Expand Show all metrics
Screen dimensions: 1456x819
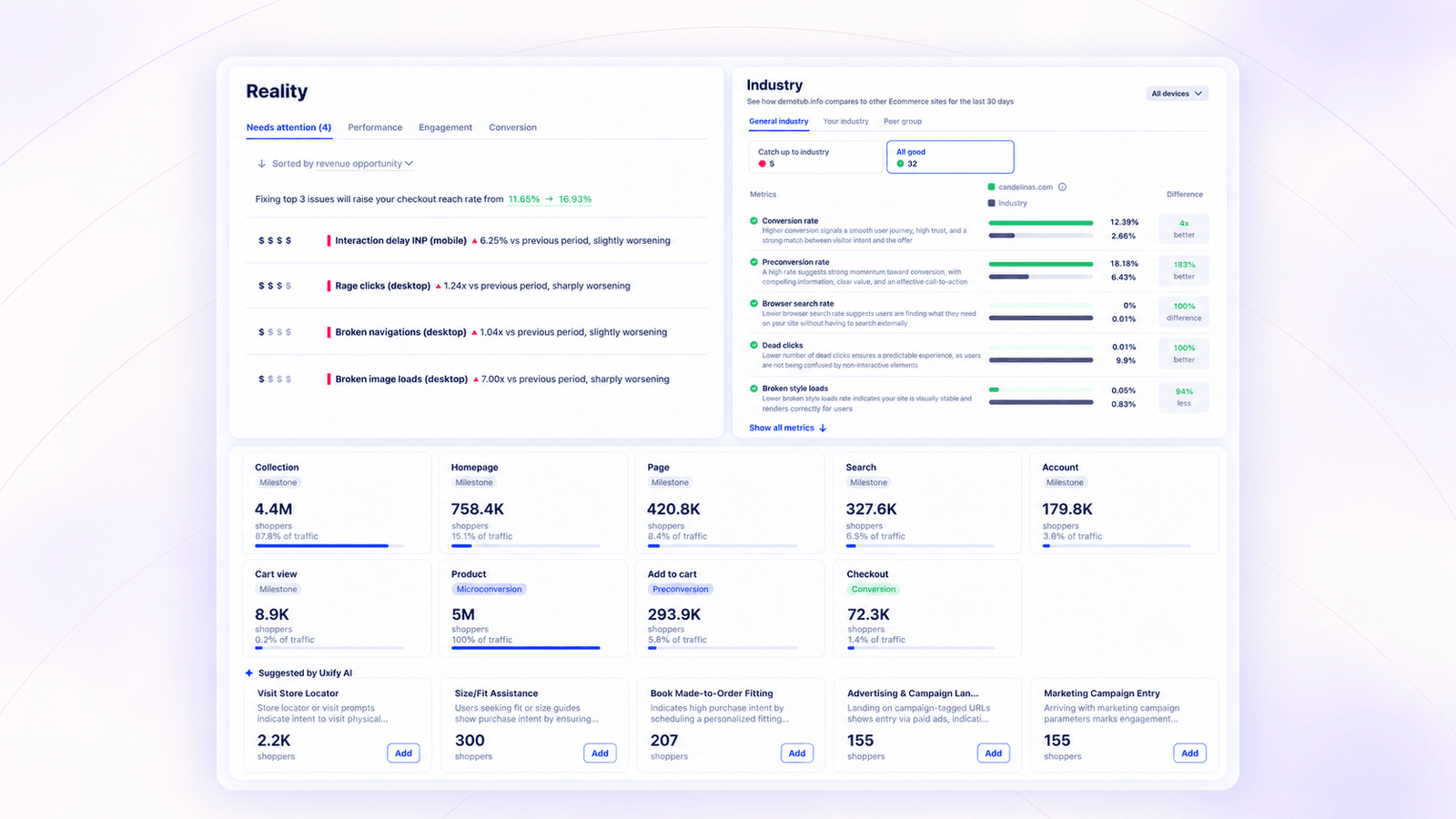coord(788,428)
